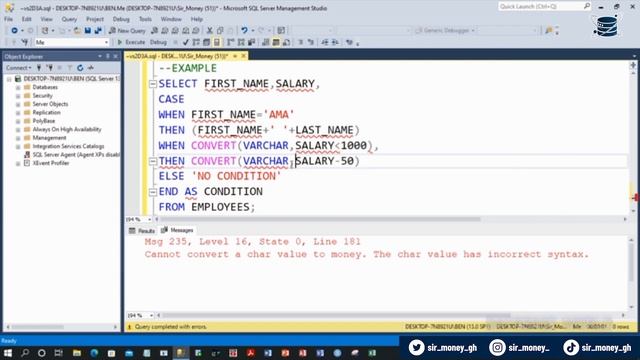This screenshot has height=360, width=640.
Task: Switch to the Results tab
Action: (142, 231)
